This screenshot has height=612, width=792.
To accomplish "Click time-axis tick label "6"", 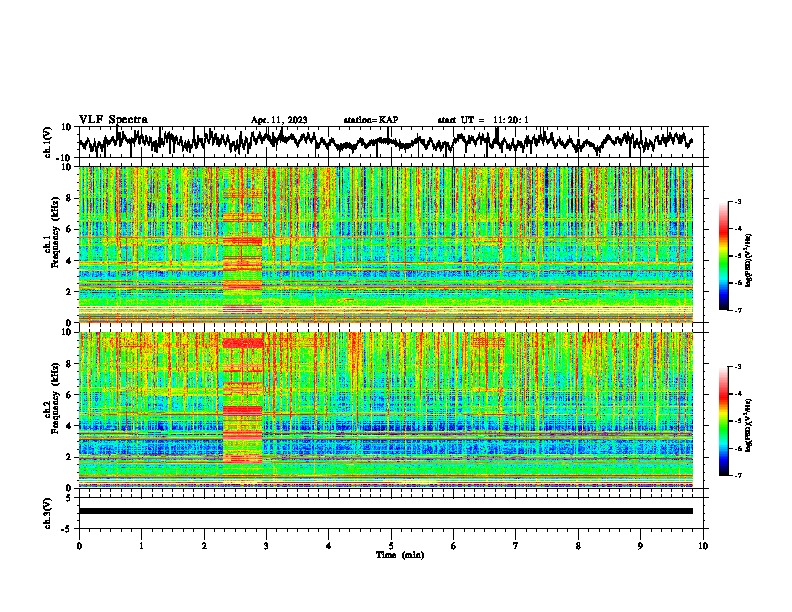I will (x=454, y=546).
